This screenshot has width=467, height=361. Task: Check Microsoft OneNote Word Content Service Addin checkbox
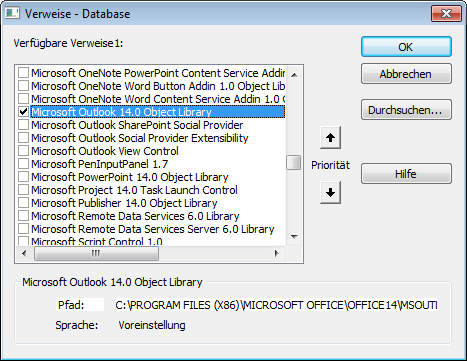point(23,99)
